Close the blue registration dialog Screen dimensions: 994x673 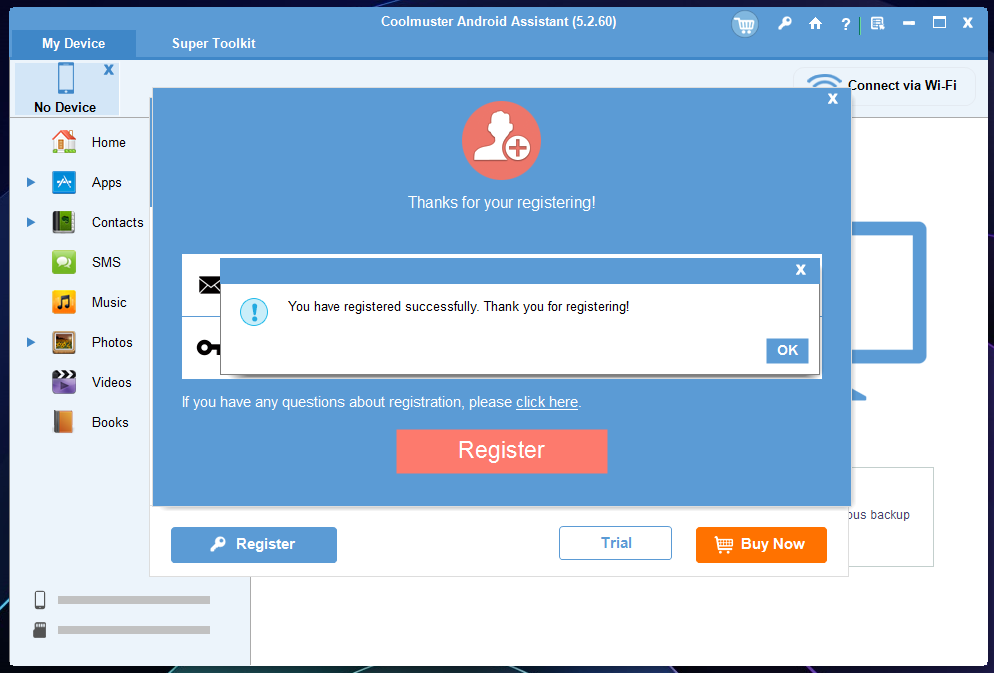click(x=833, y=99)
